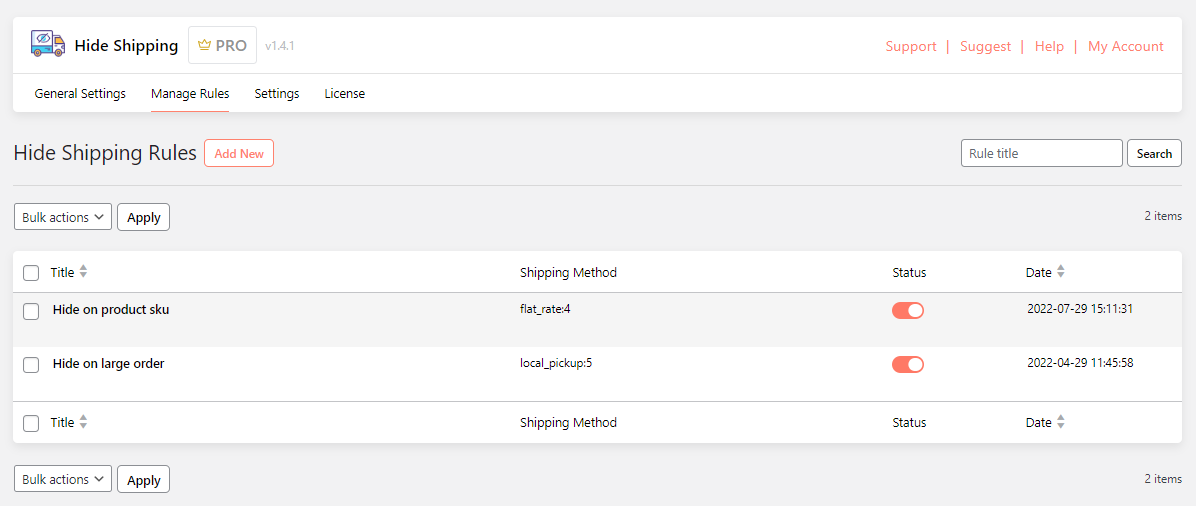Click the PRO crown badge icon

pos(205,45)
